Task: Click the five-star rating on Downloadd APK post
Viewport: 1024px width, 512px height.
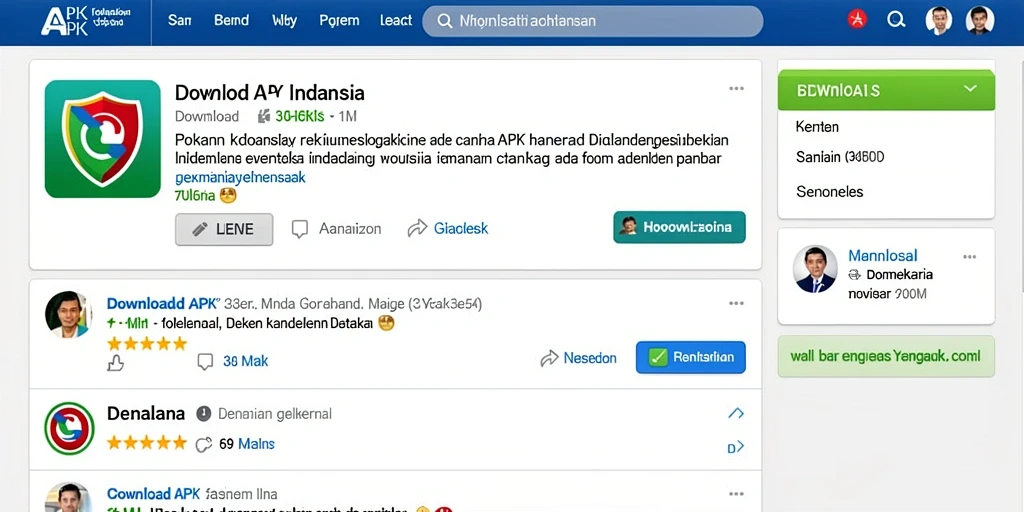Action: click(147, 344)
